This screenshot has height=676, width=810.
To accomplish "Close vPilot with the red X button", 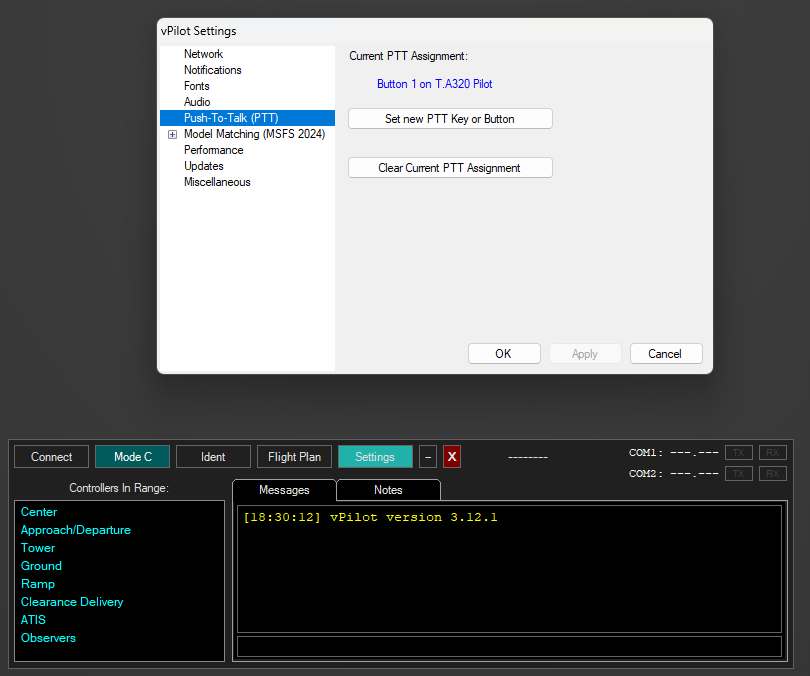I will [452, 457].
